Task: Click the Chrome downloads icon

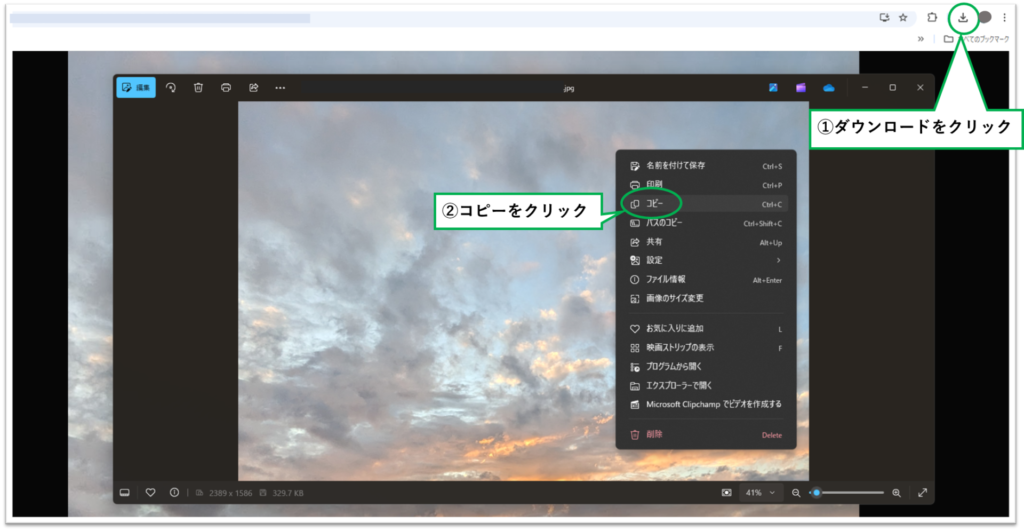Action: [x=962, y=17]
